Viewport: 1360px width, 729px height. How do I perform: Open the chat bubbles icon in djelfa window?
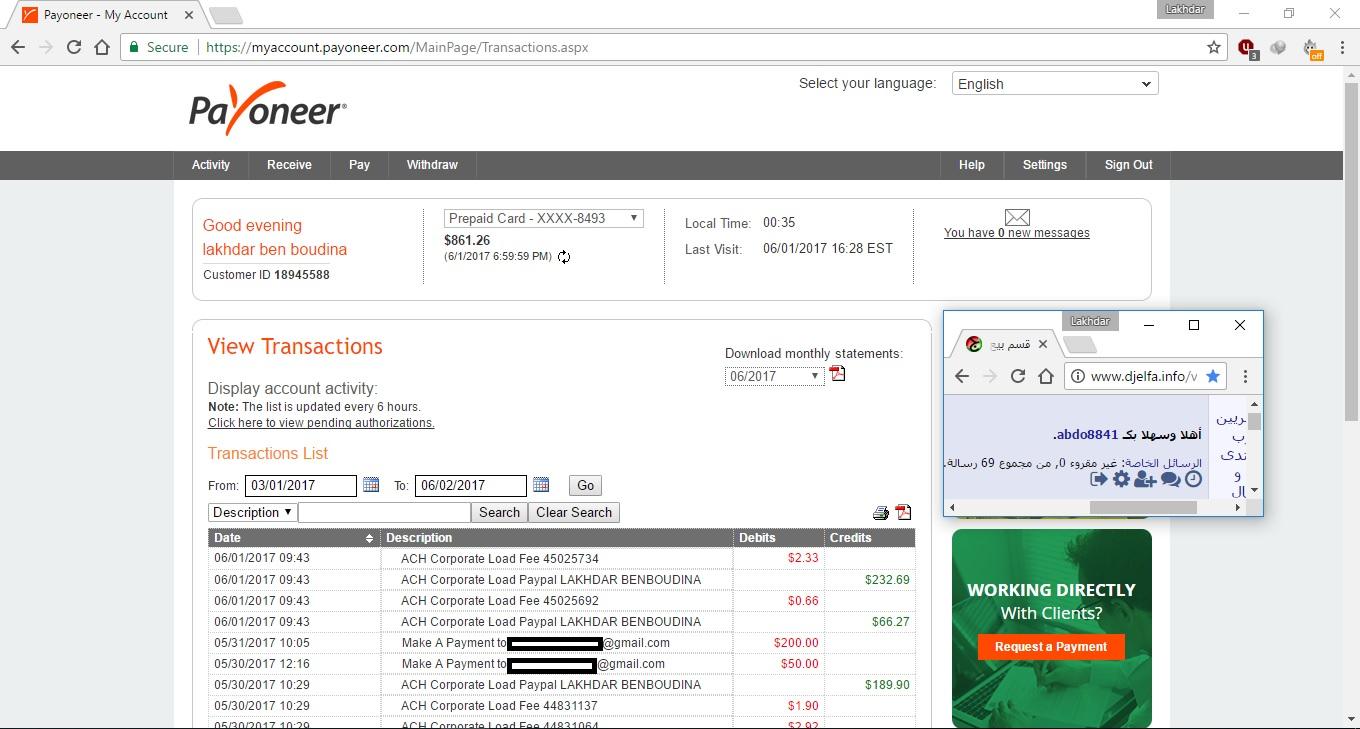[x=1170, y=479]
